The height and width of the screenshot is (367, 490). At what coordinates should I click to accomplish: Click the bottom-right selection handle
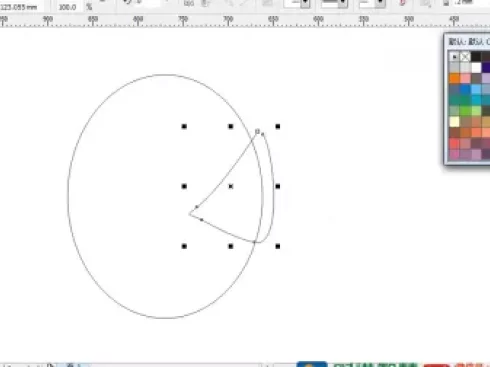pos(278,246)
